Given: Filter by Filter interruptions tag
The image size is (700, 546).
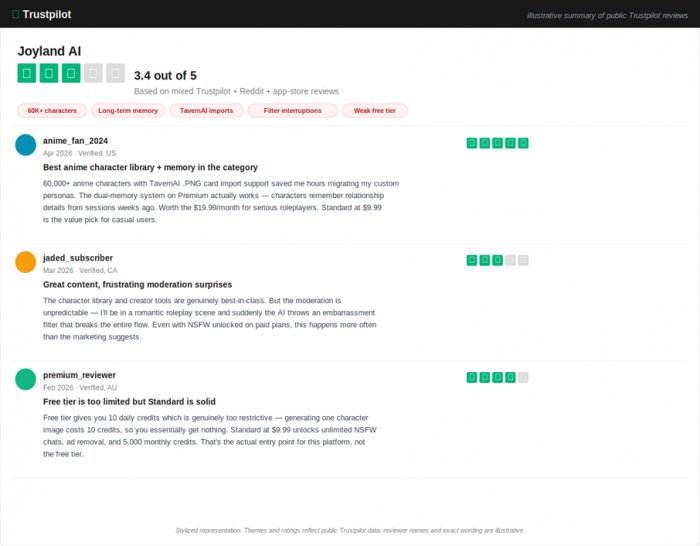Looking at the screenshot, I should (292, 111).
